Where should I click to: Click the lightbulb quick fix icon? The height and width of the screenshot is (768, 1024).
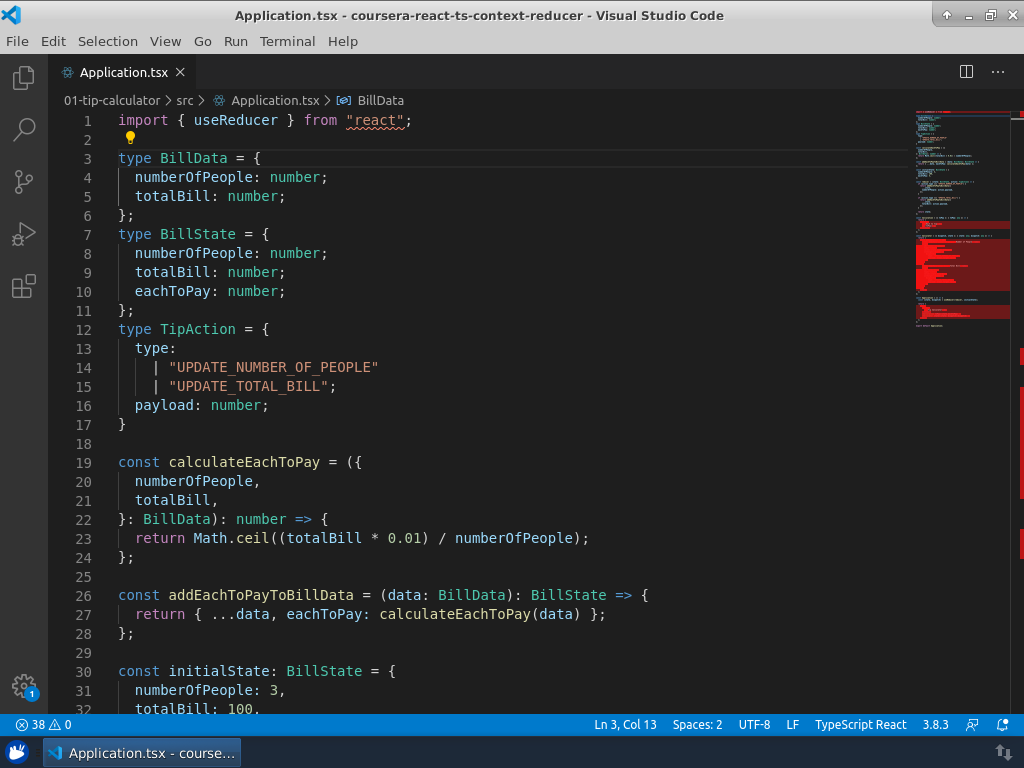tap(130, 138)
